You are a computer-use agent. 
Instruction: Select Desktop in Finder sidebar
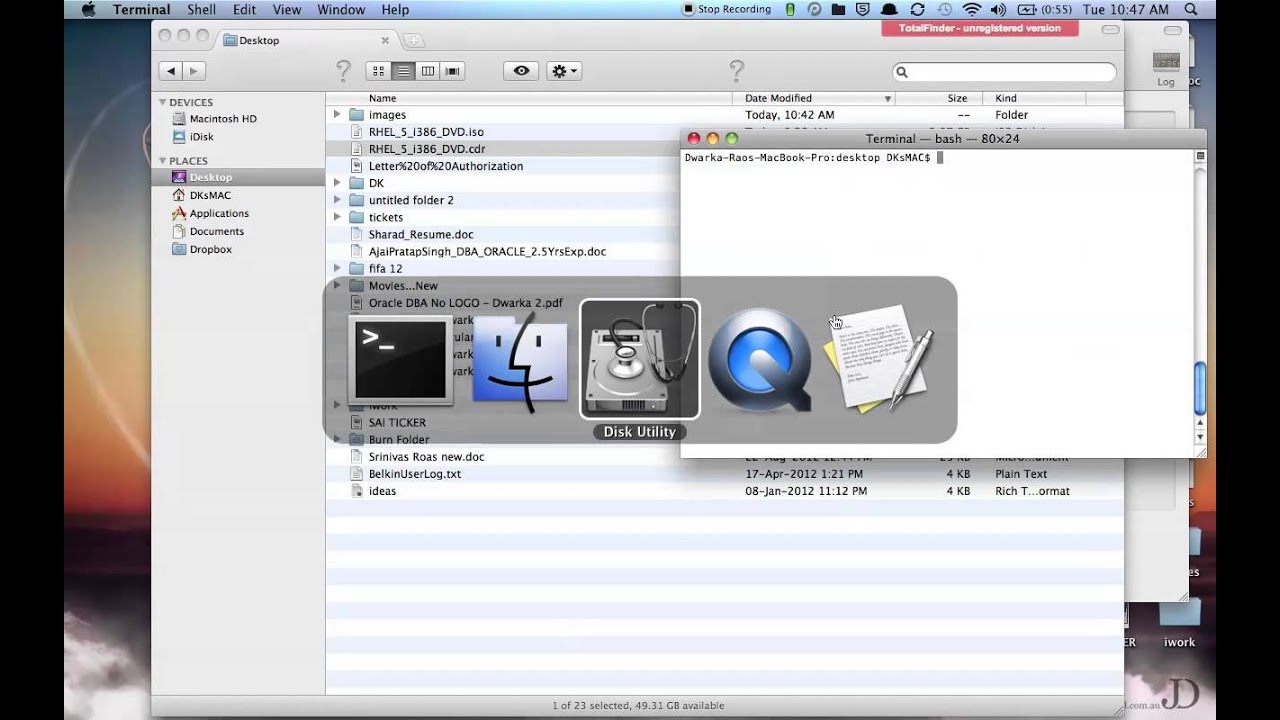tap(238, 177)
